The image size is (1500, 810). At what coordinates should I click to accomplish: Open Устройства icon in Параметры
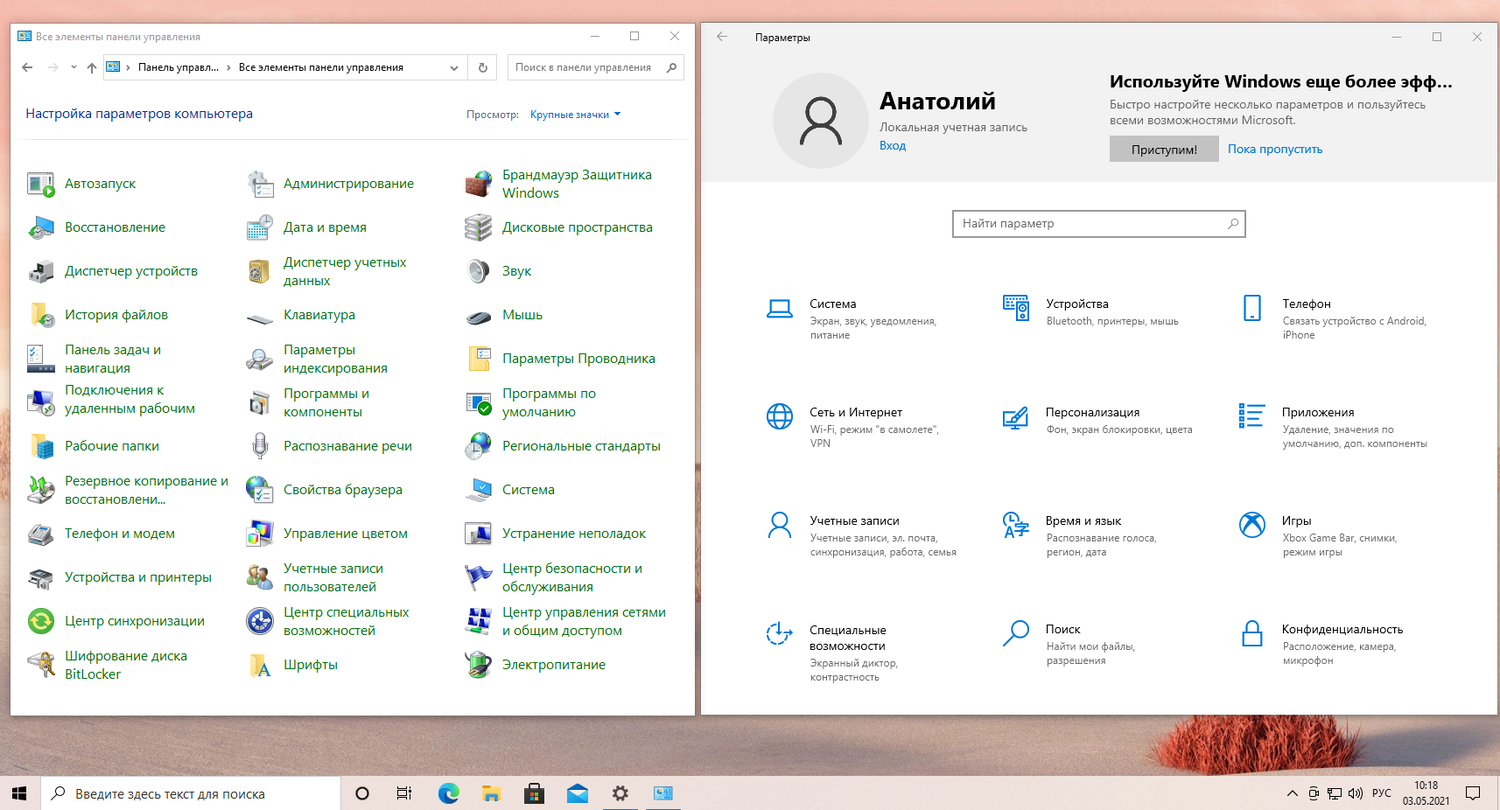pos(1016,308)
